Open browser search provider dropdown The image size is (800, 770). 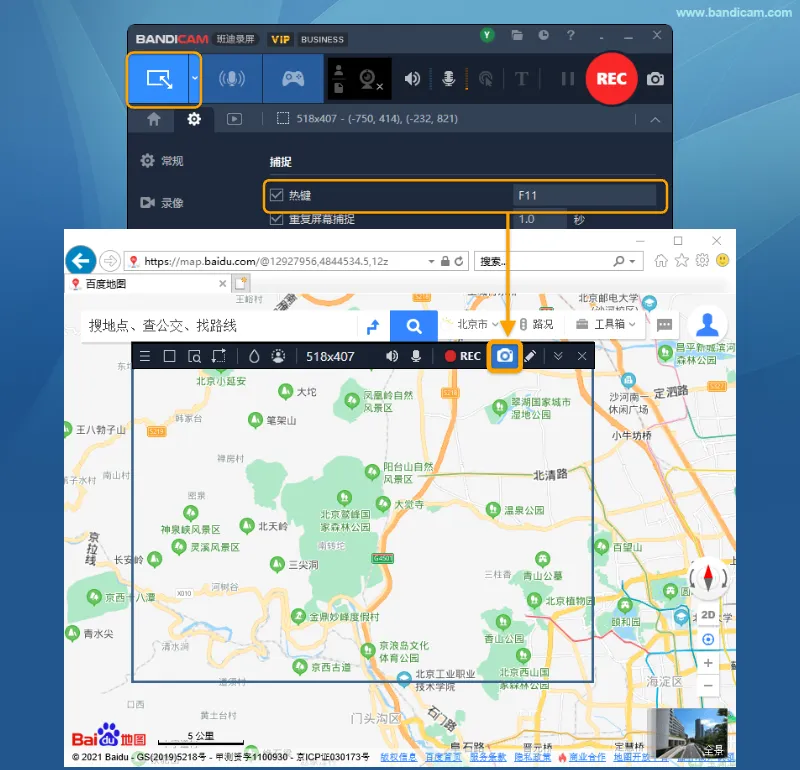click(x=633, y=261)
